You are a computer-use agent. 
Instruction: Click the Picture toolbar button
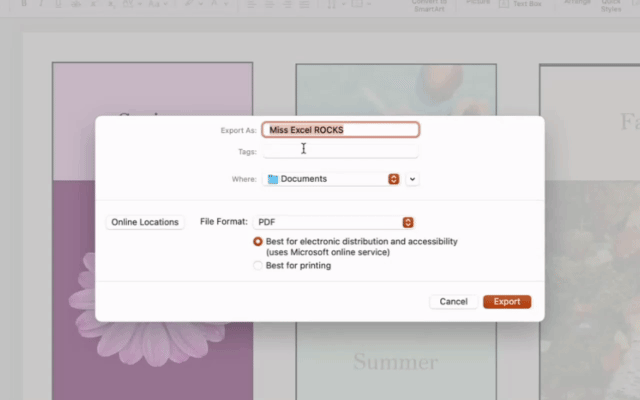pos(478,2)
